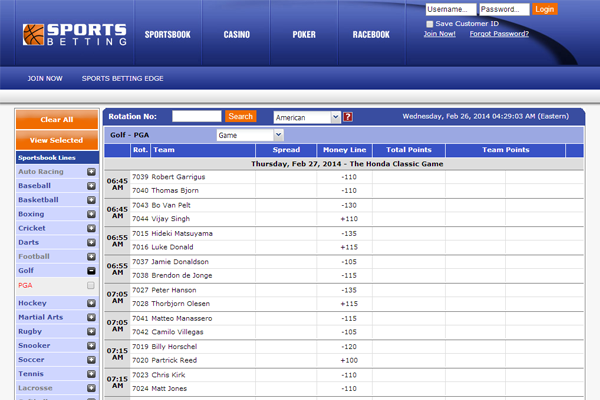Follow the Forgot Password? link
Viewport: 600px width, 400px height.
(x=499, y=34)
